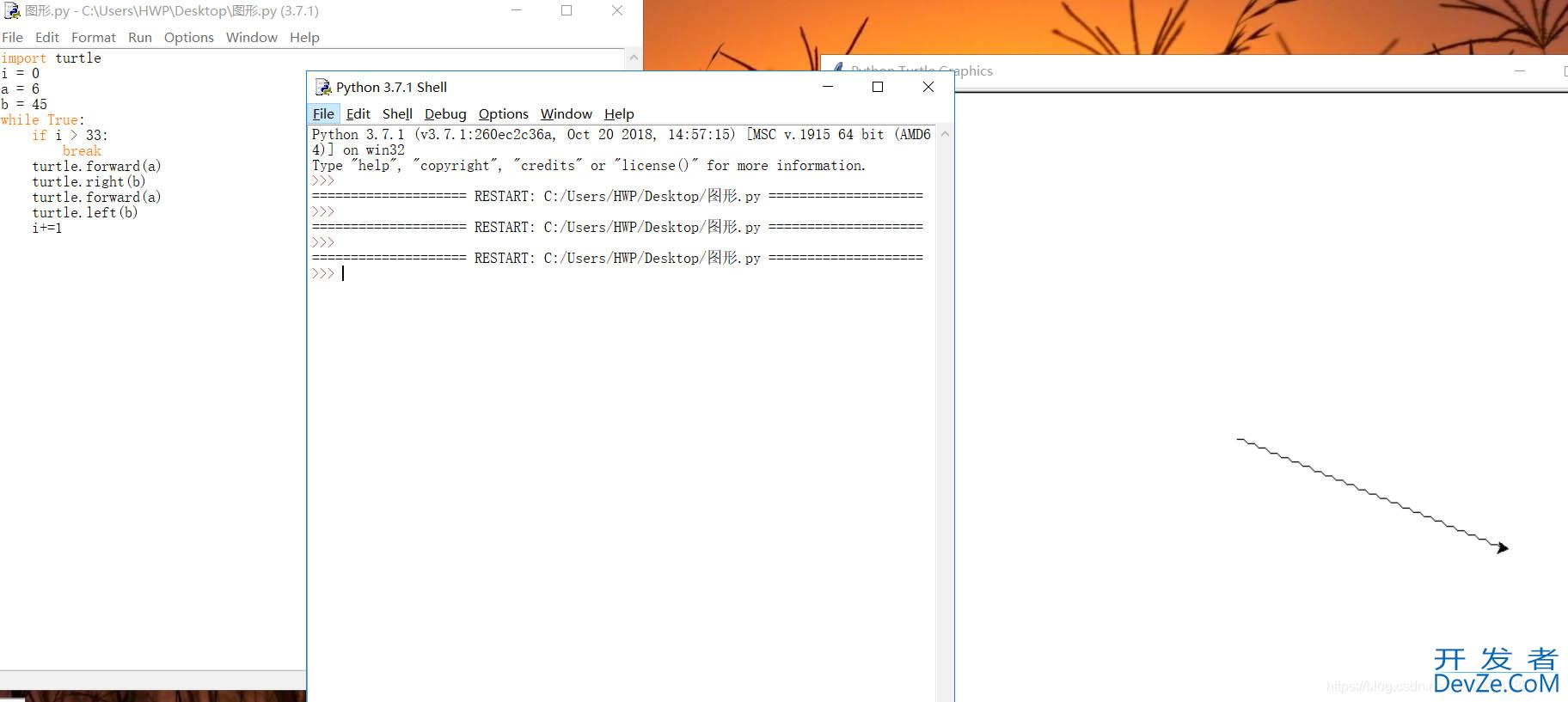Click the 'turtle.right(b)' line

pyautogui.click(x=89, y=181)
